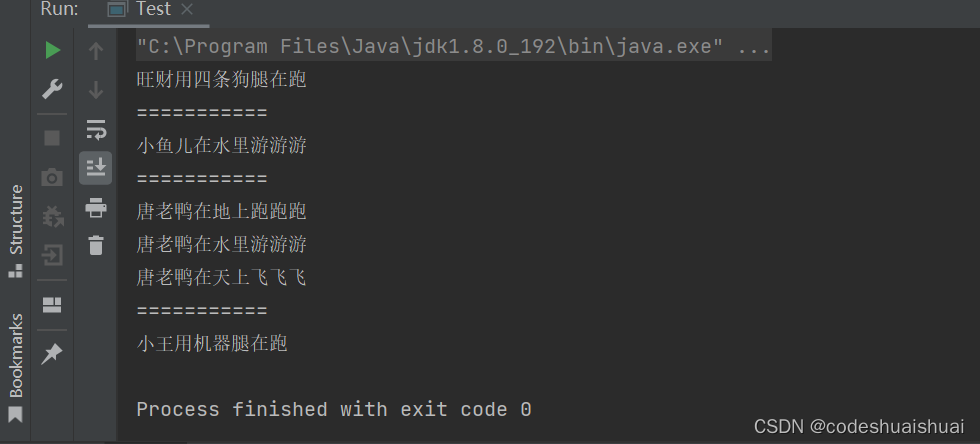The height and width of the screenshot is (444, 980).
Task: Expand folded java.exe command line ellipsis
Action: point(754,46)
